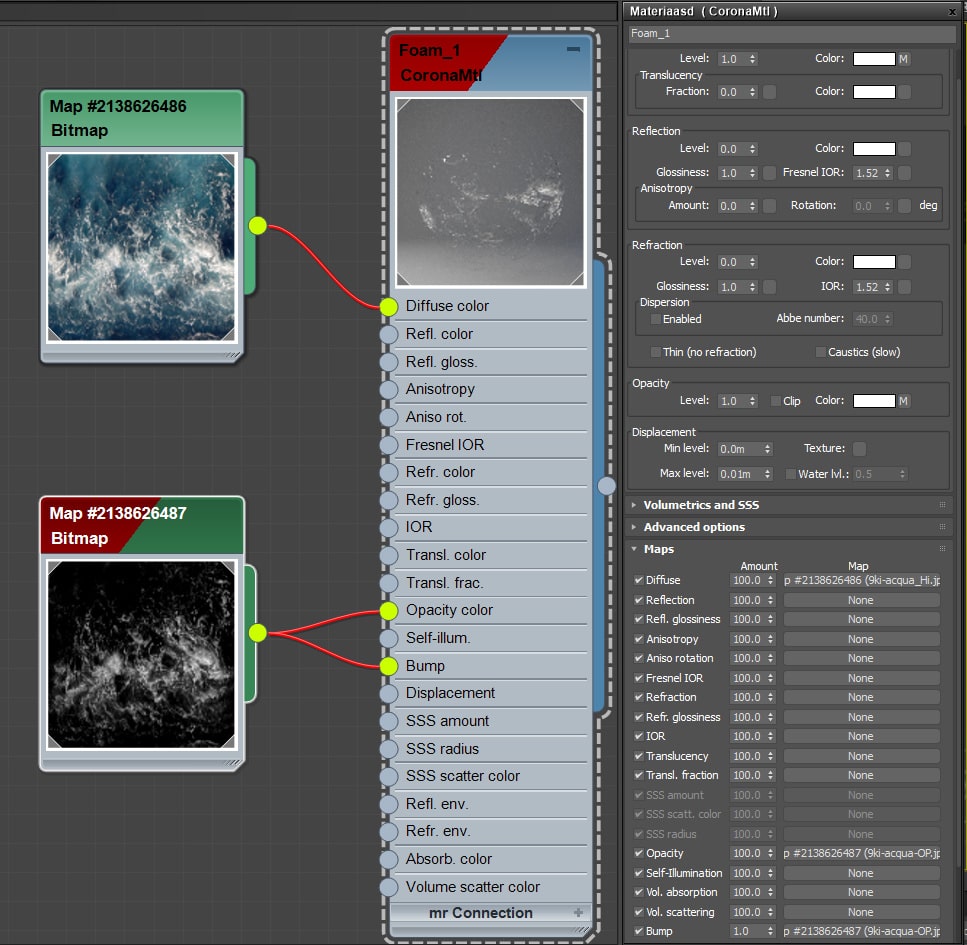This screenshot has height=945, width=967.
Task: Click the M button beside top Level color
Action: click(x=903, y=59)
